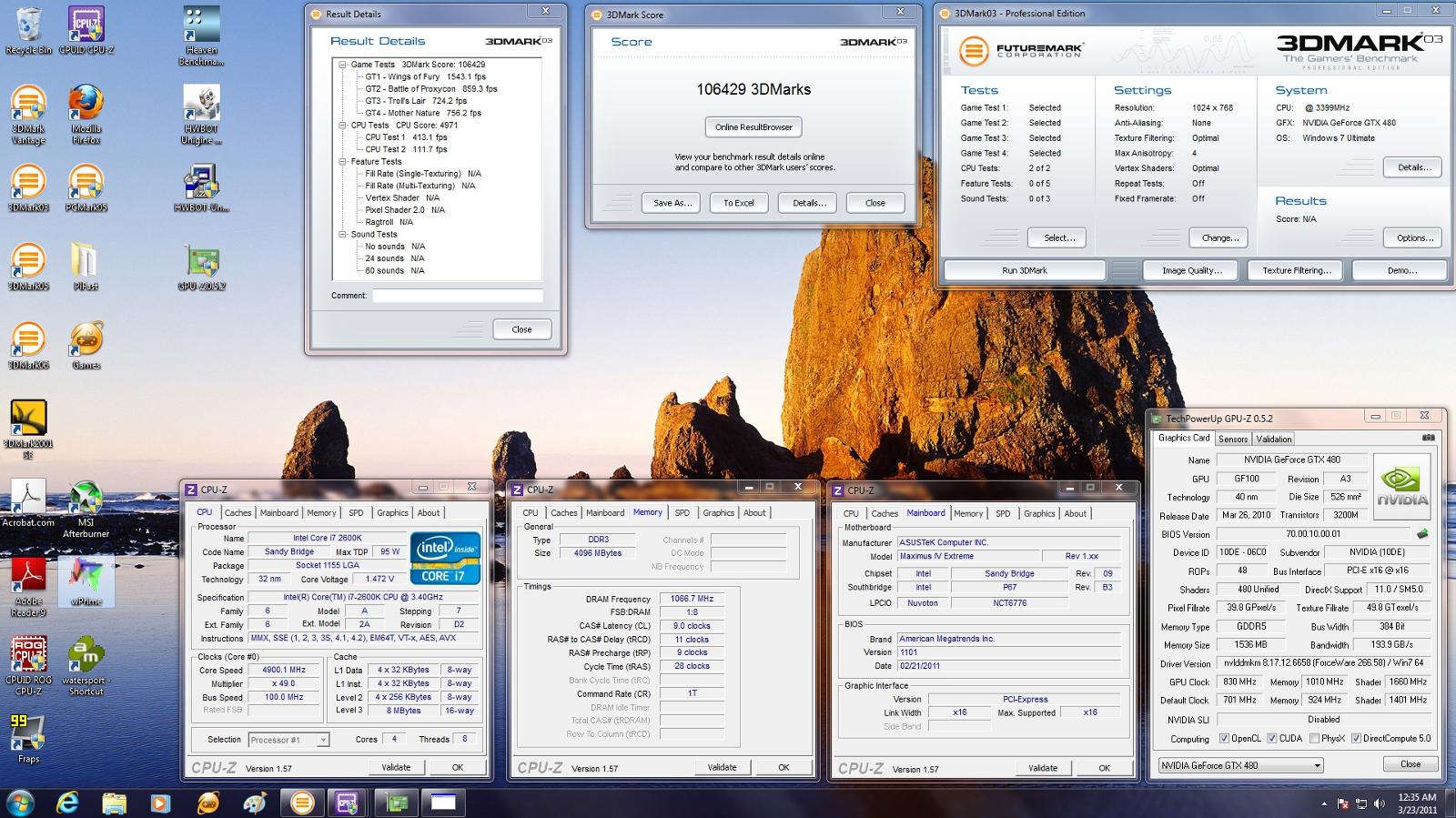Viewport: 1456px width, 818px height.
Task: Toggle DirectCompute 5.0 checkbox in GPU-Z
Action: click(x=1356, y=738)
